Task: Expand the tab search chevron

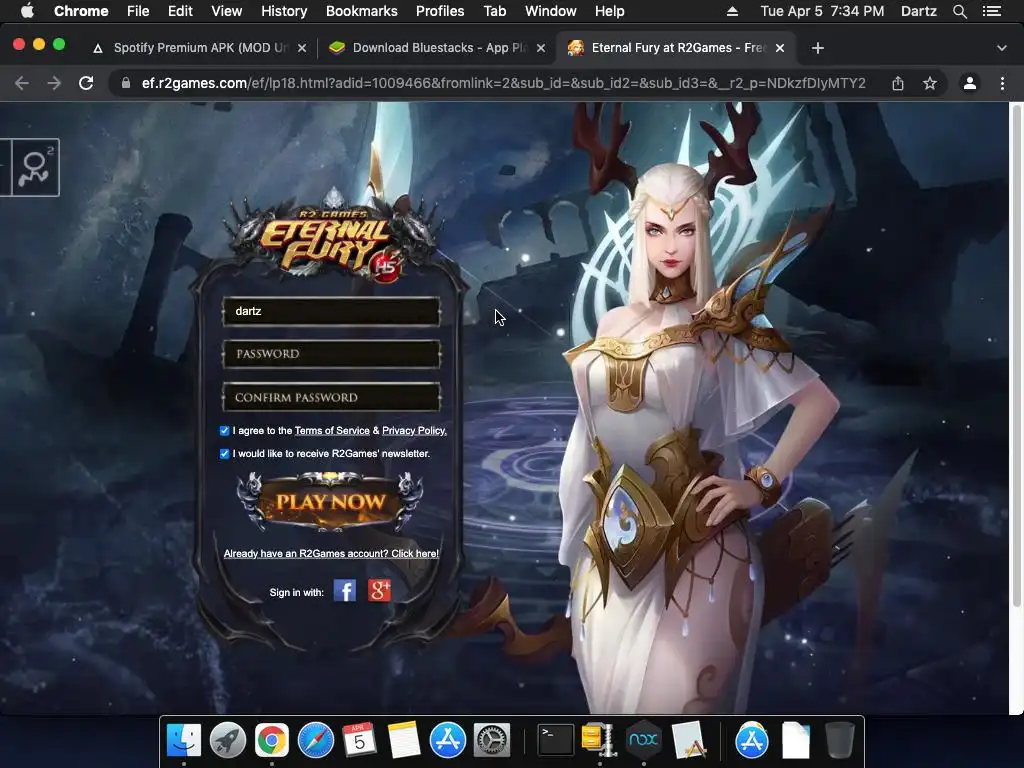Action: pos(1002,48)
